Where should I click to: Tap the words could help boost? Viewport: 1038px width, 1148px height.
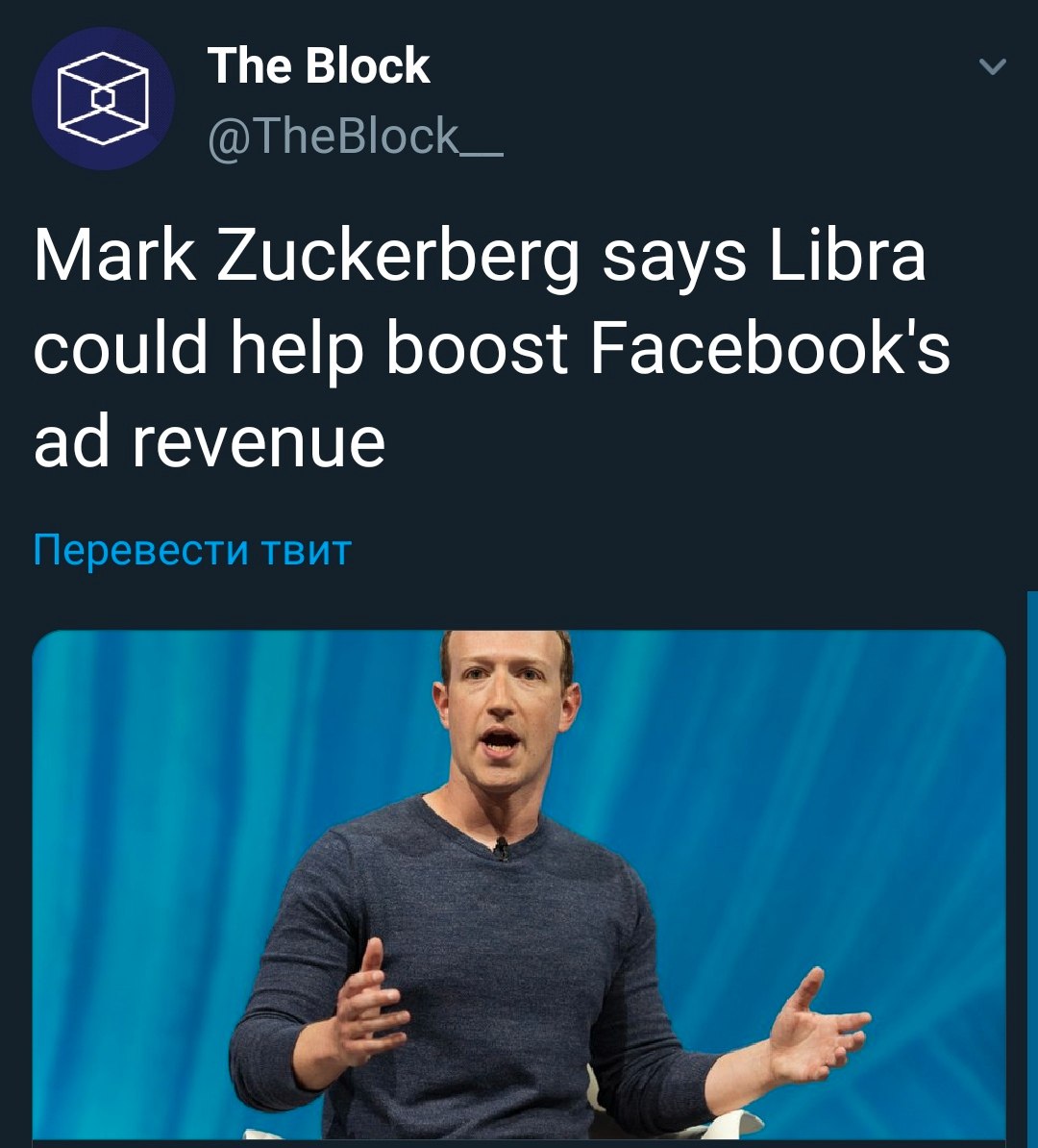tap(301, 349)
